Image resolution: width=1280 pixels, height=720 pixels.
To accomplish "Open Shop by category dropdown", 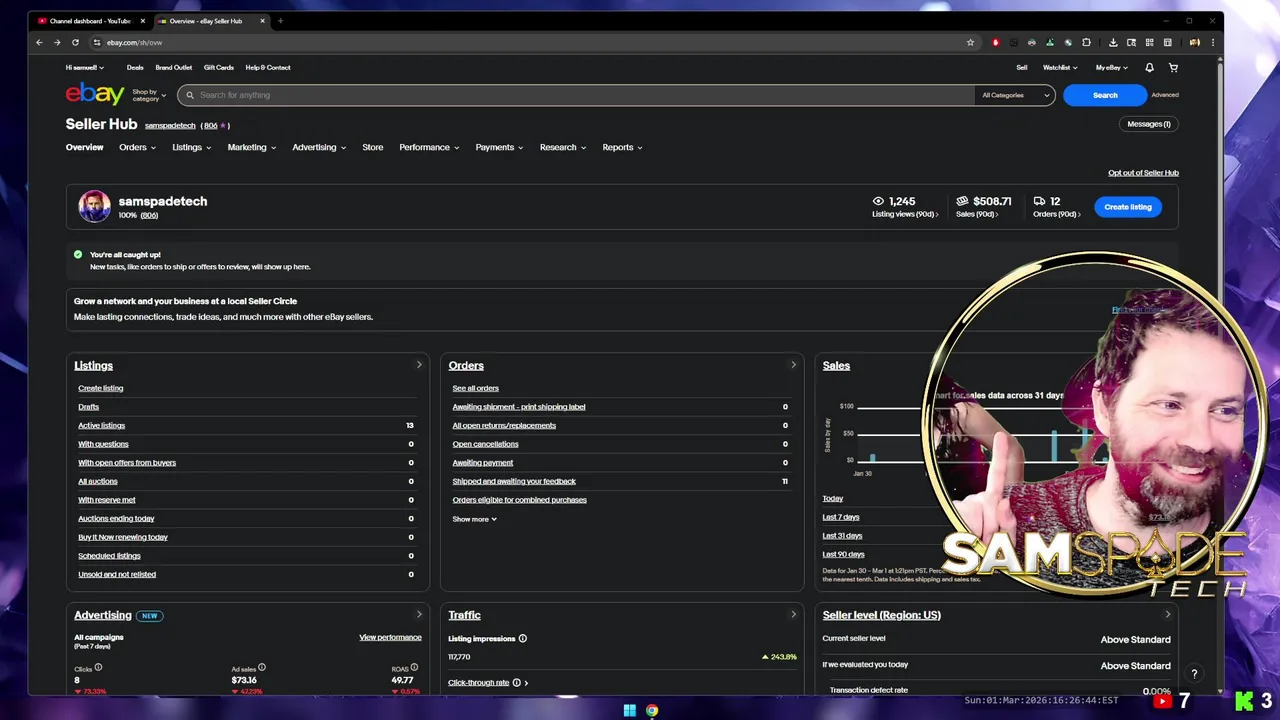I will (x=149, y=95).
